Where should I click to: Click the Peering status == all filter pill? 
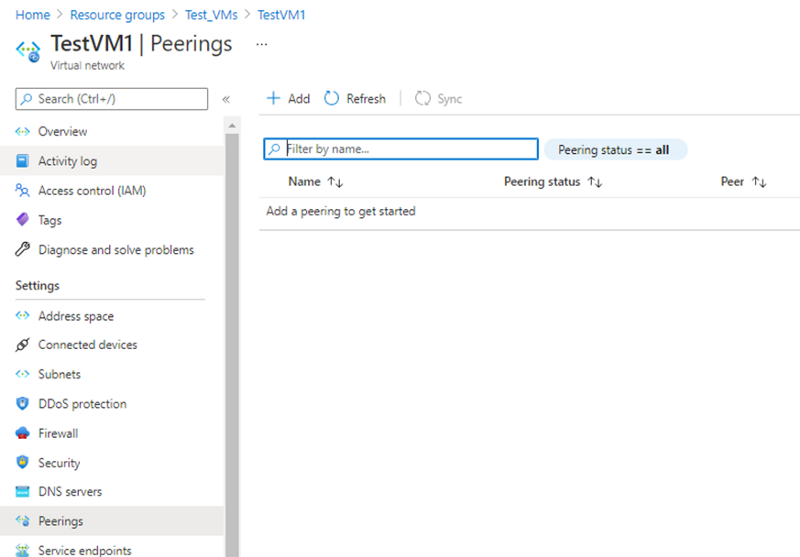pos(615,150)
